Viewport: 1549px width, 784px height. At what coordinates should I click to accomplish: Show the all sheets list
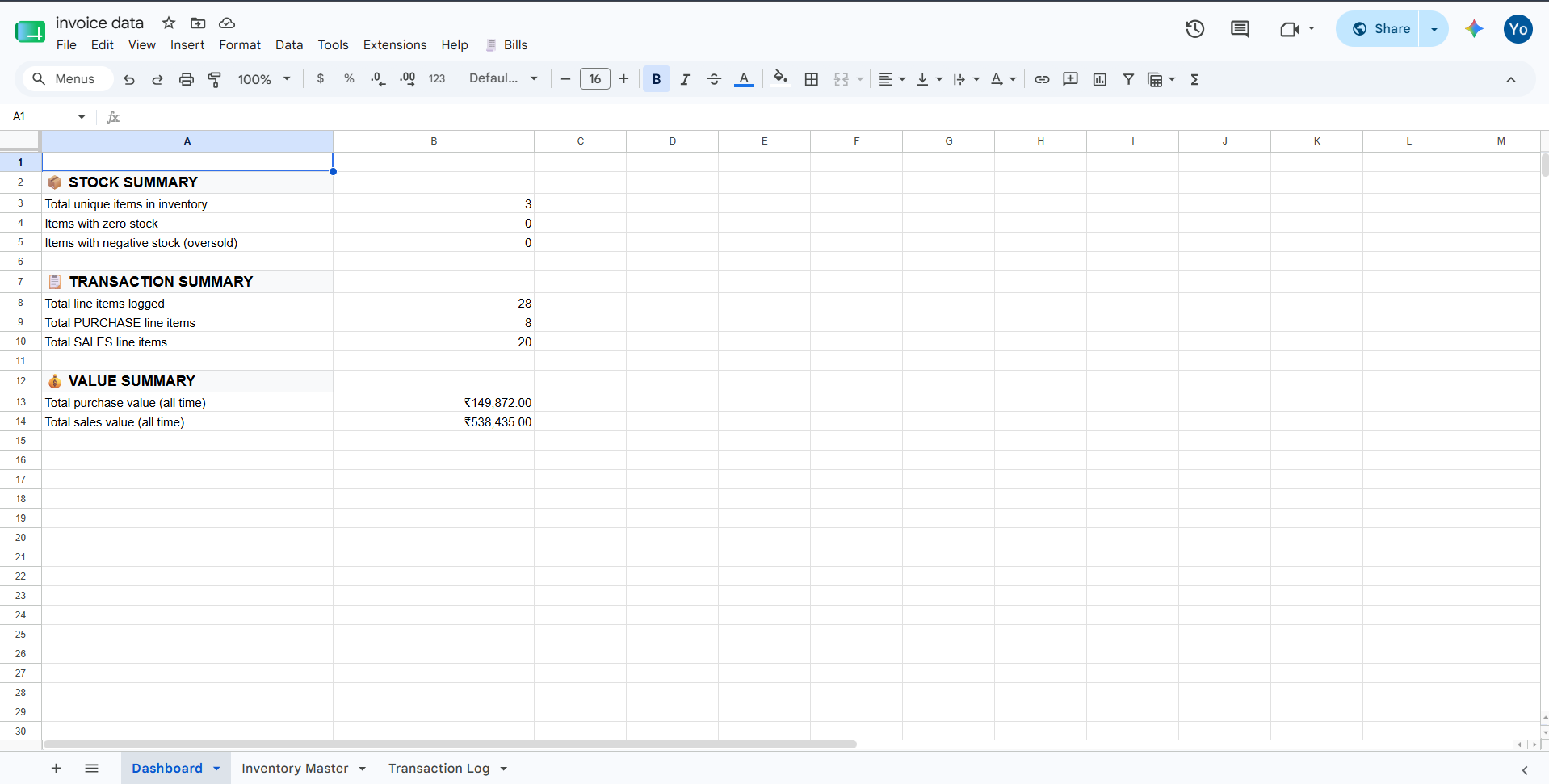click(91, 768)
